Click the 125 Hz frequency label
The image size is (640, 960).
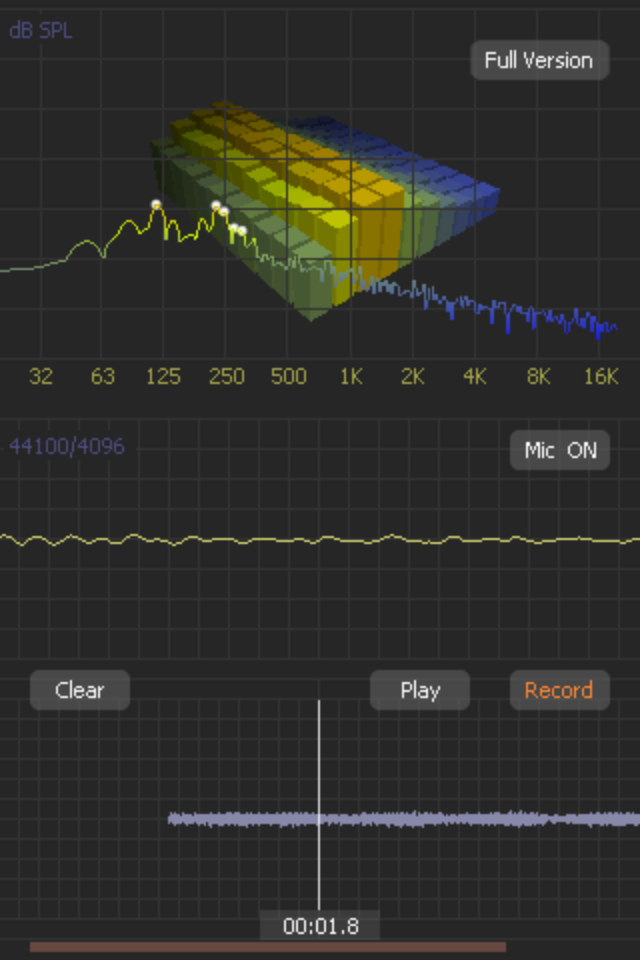click(x=164, y=376)
